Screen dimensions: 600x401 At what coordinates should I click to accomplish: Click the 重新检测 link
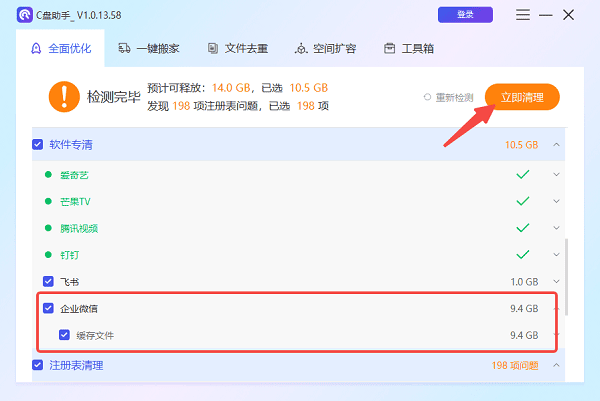tap(454, 98)
